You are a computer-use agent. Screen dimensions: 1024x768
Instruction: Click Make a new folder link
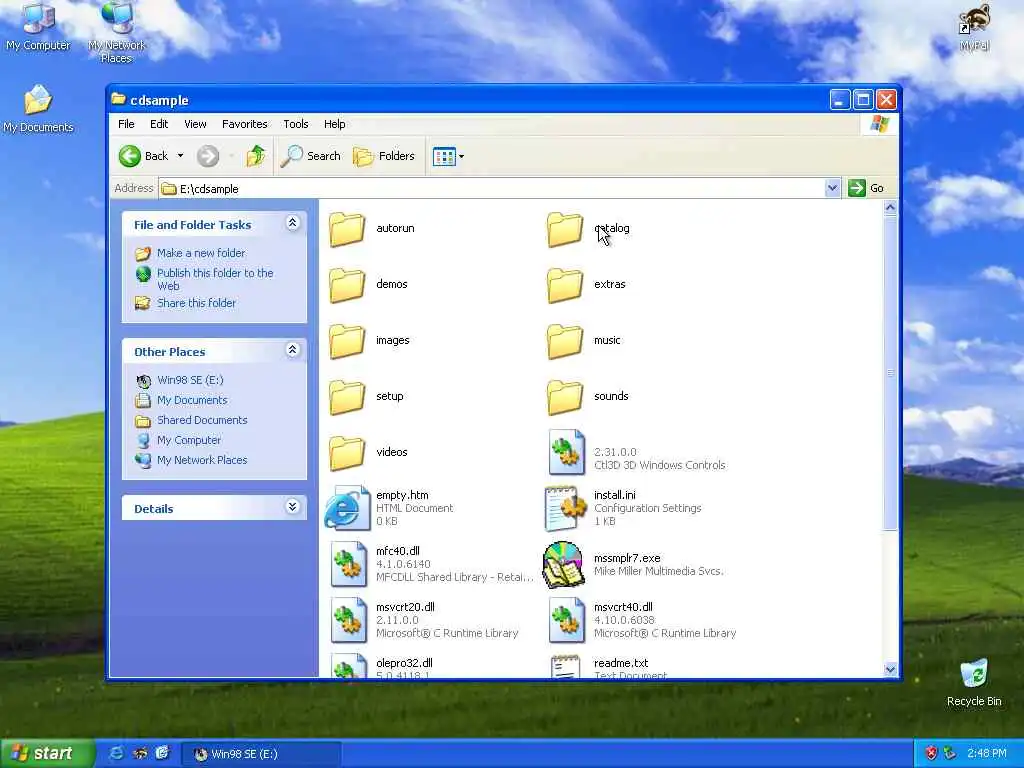[x=201, y=253]
